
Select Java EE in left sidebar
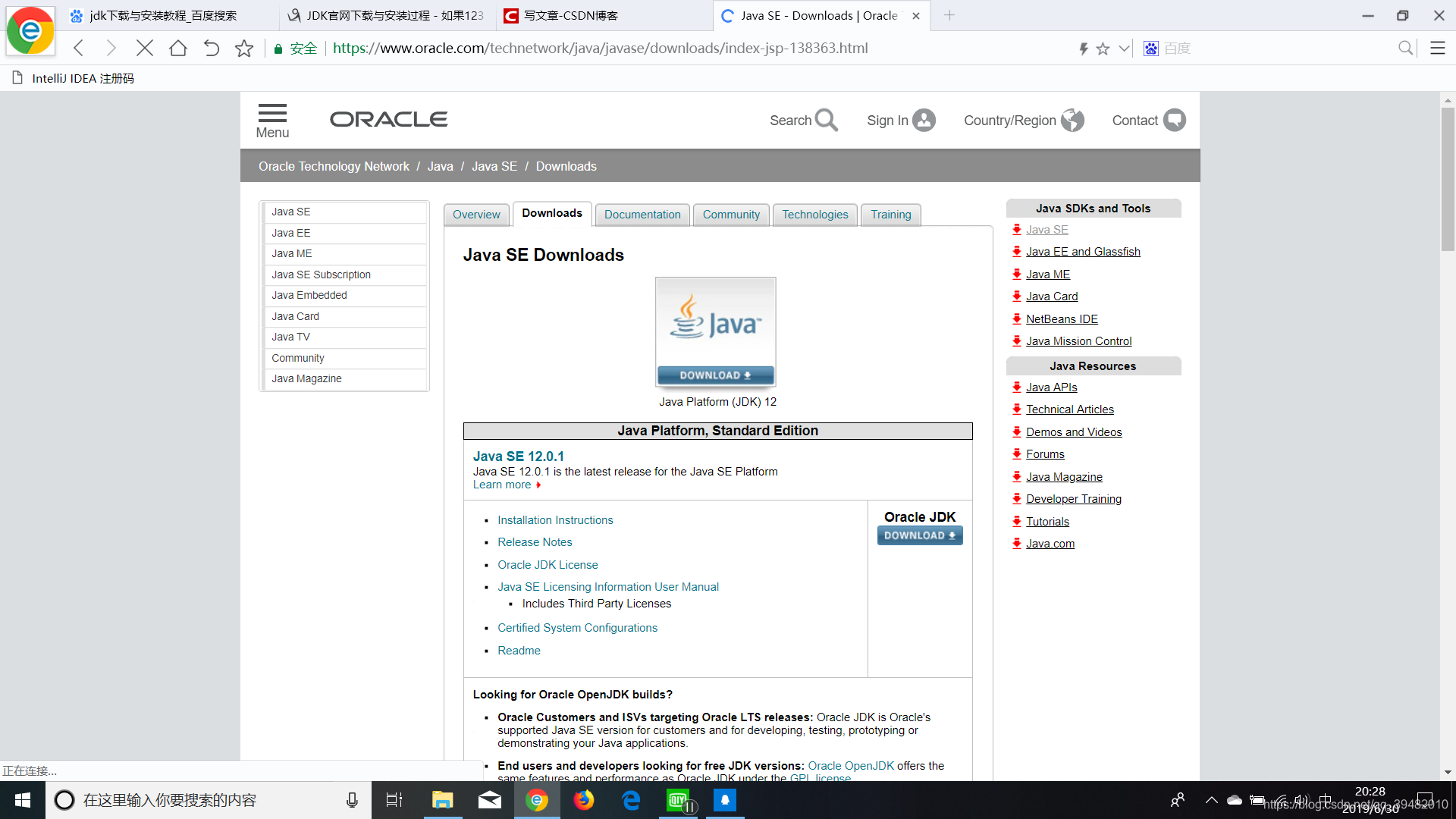(x=345, y=233)
